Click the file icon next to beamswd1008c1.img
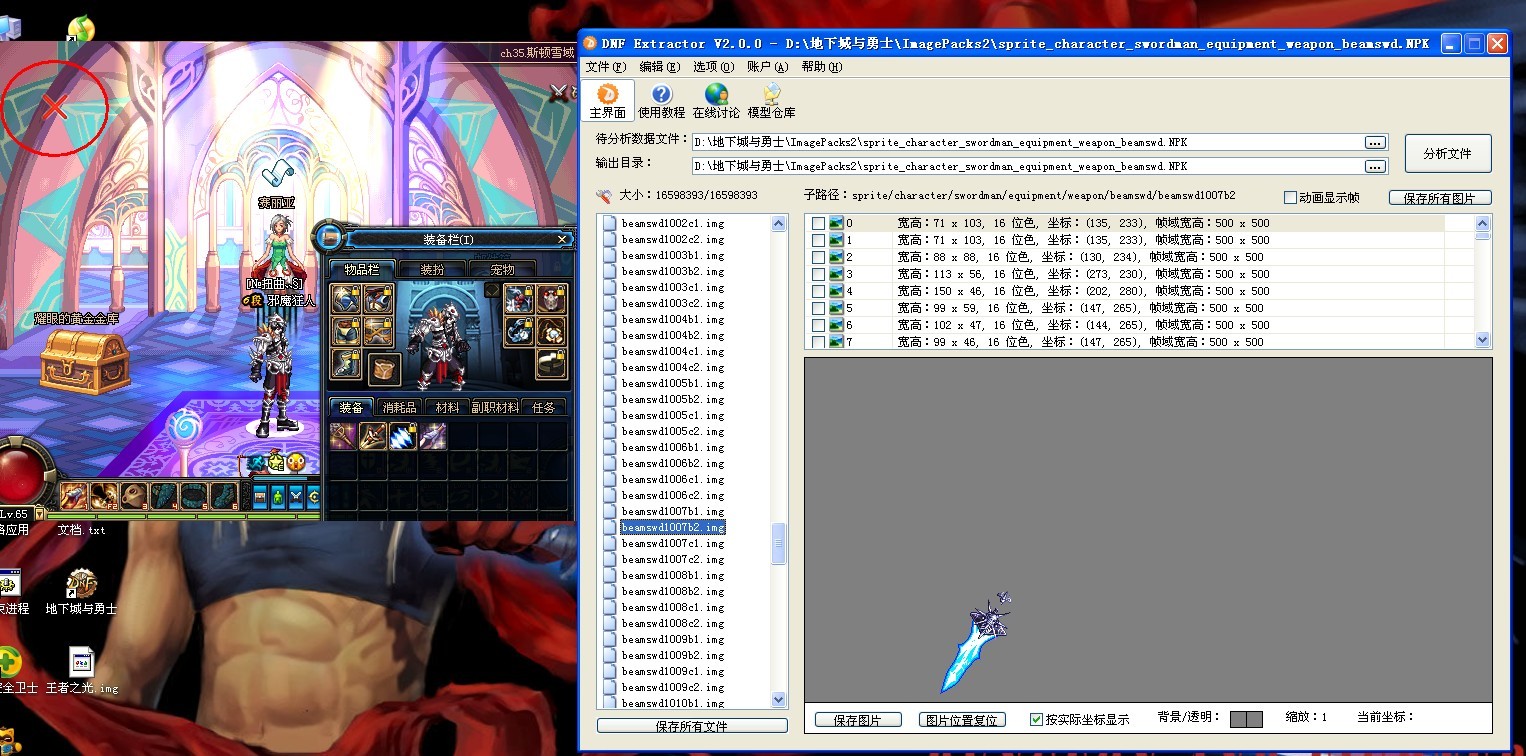 coord(609,607)
